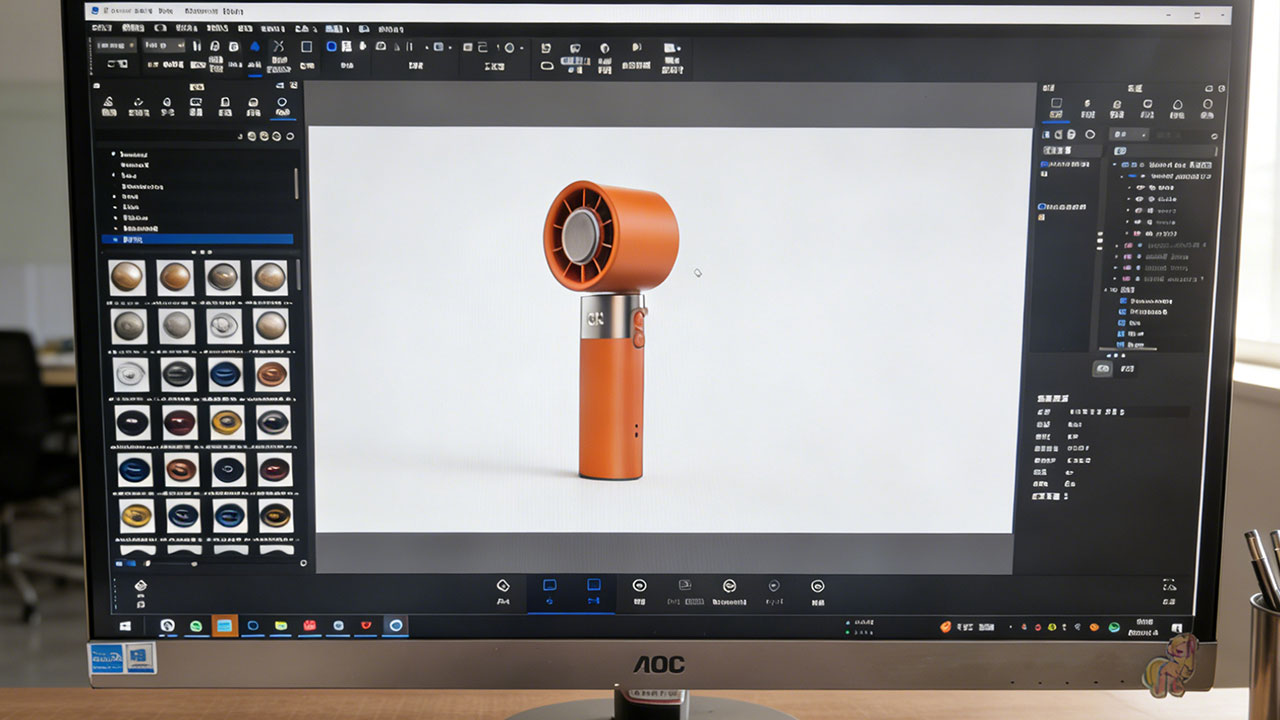Toggle the highlighted library folder's visibility dot
This screenshot has width=1280, height=720.
coord(115,240)
